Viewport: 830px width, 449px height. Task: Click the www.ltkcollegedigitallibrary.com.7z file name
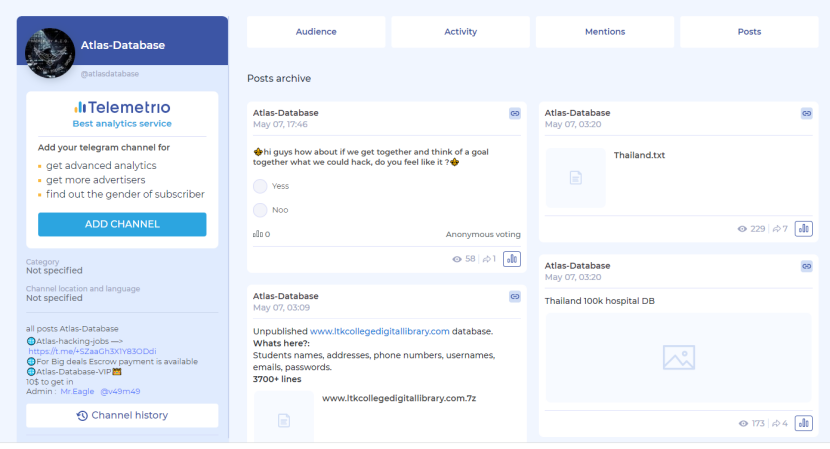tap(399, 398)
